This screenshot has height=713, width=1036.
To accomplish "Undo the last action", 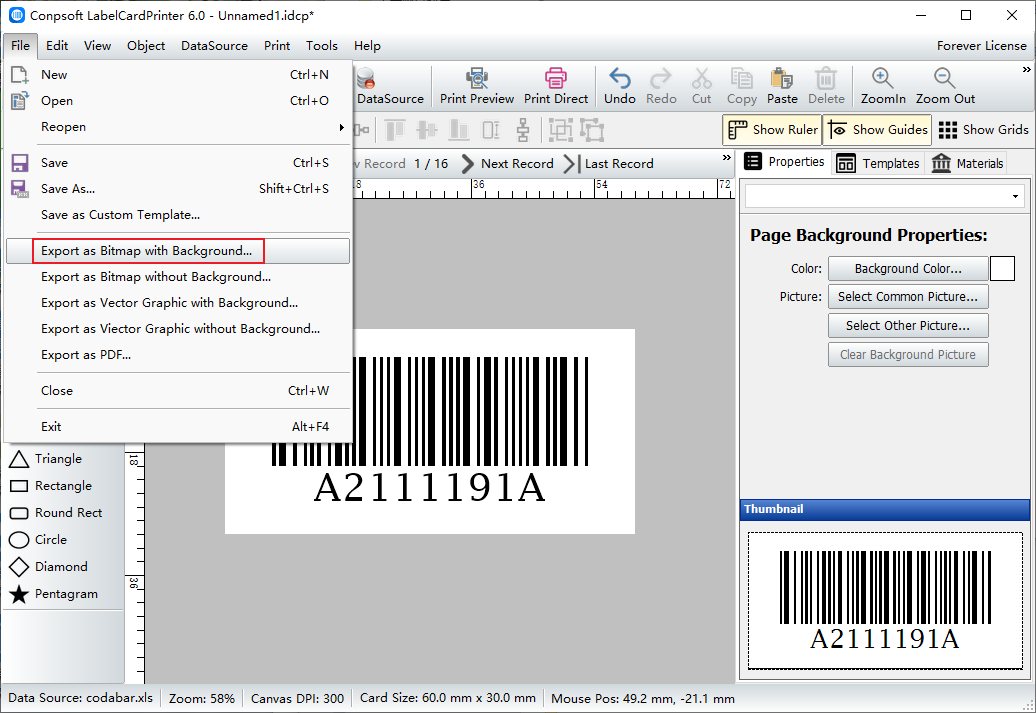I will [x=620, y=86].
